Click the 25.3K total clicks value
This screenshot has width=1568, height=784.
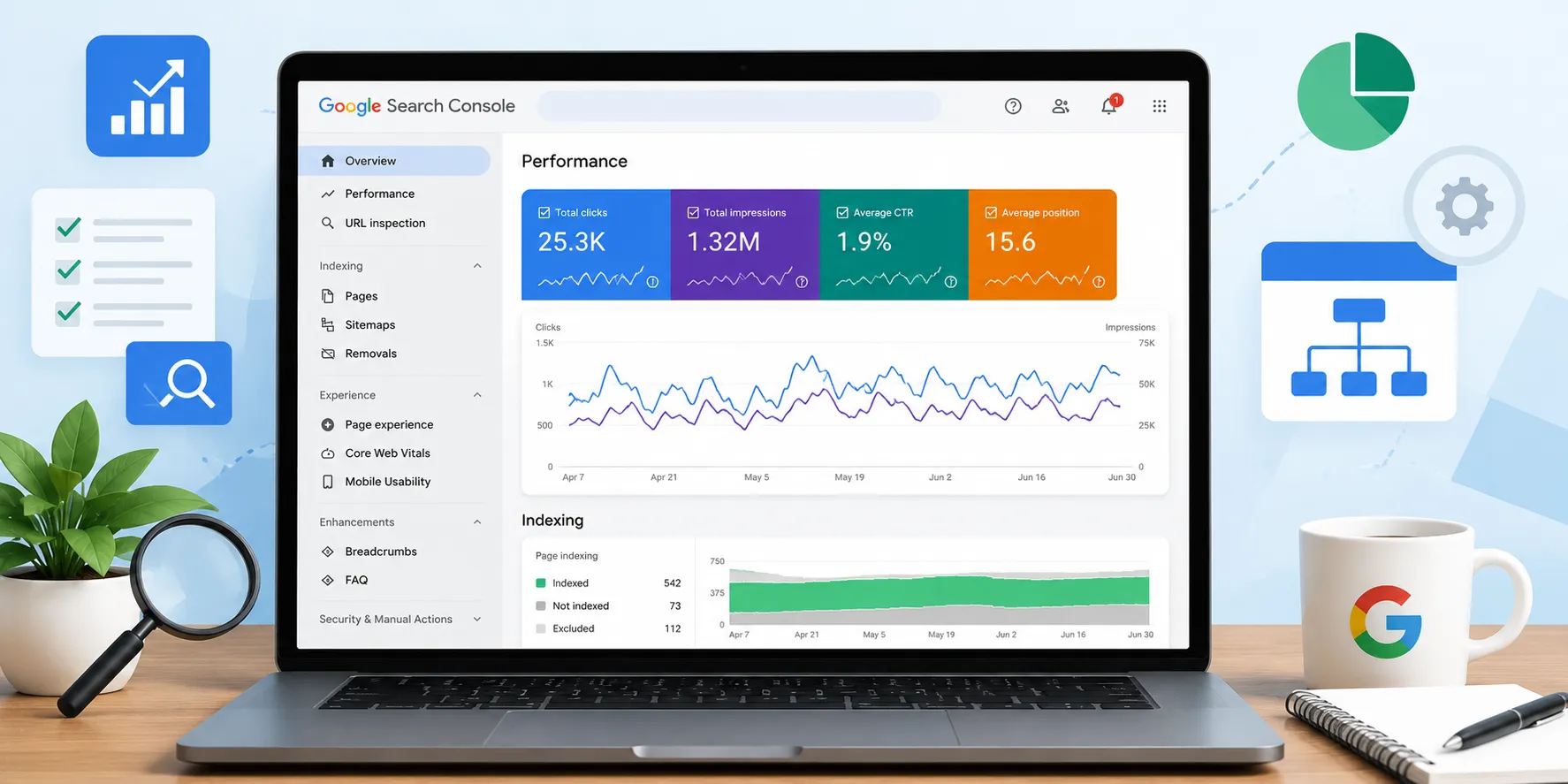coord(572,242)
